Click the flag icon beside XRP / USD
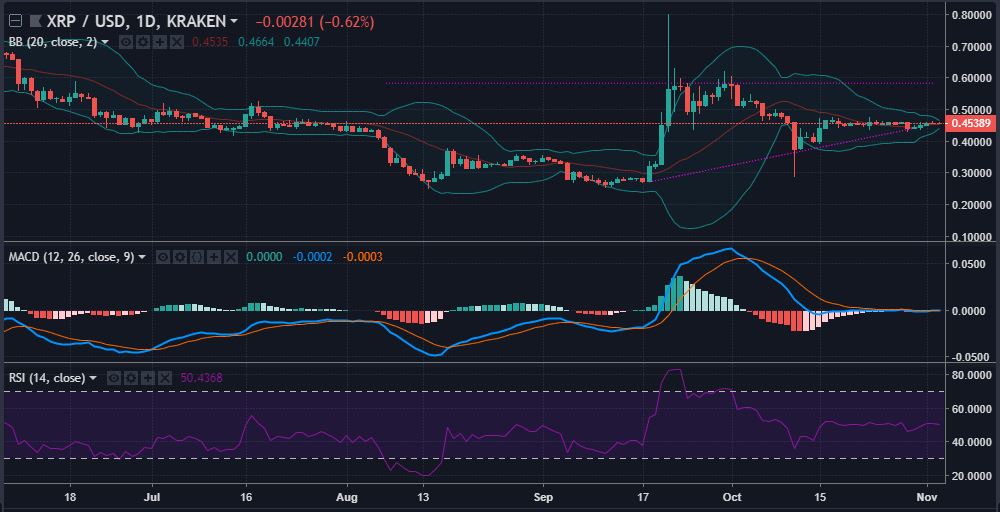 [x=36, y=21]
